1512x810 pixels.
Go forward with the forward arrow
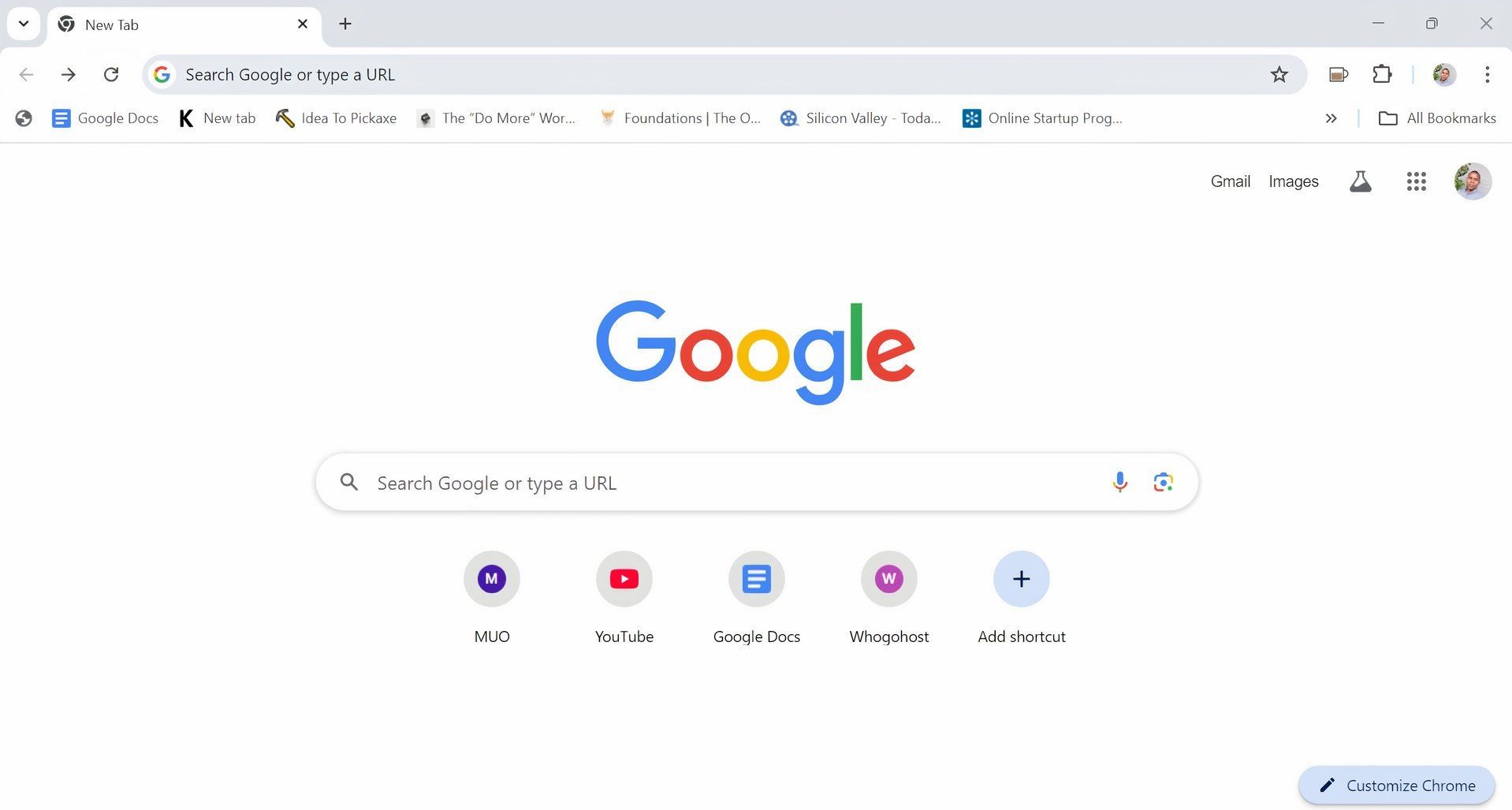(x=69, y=75)
